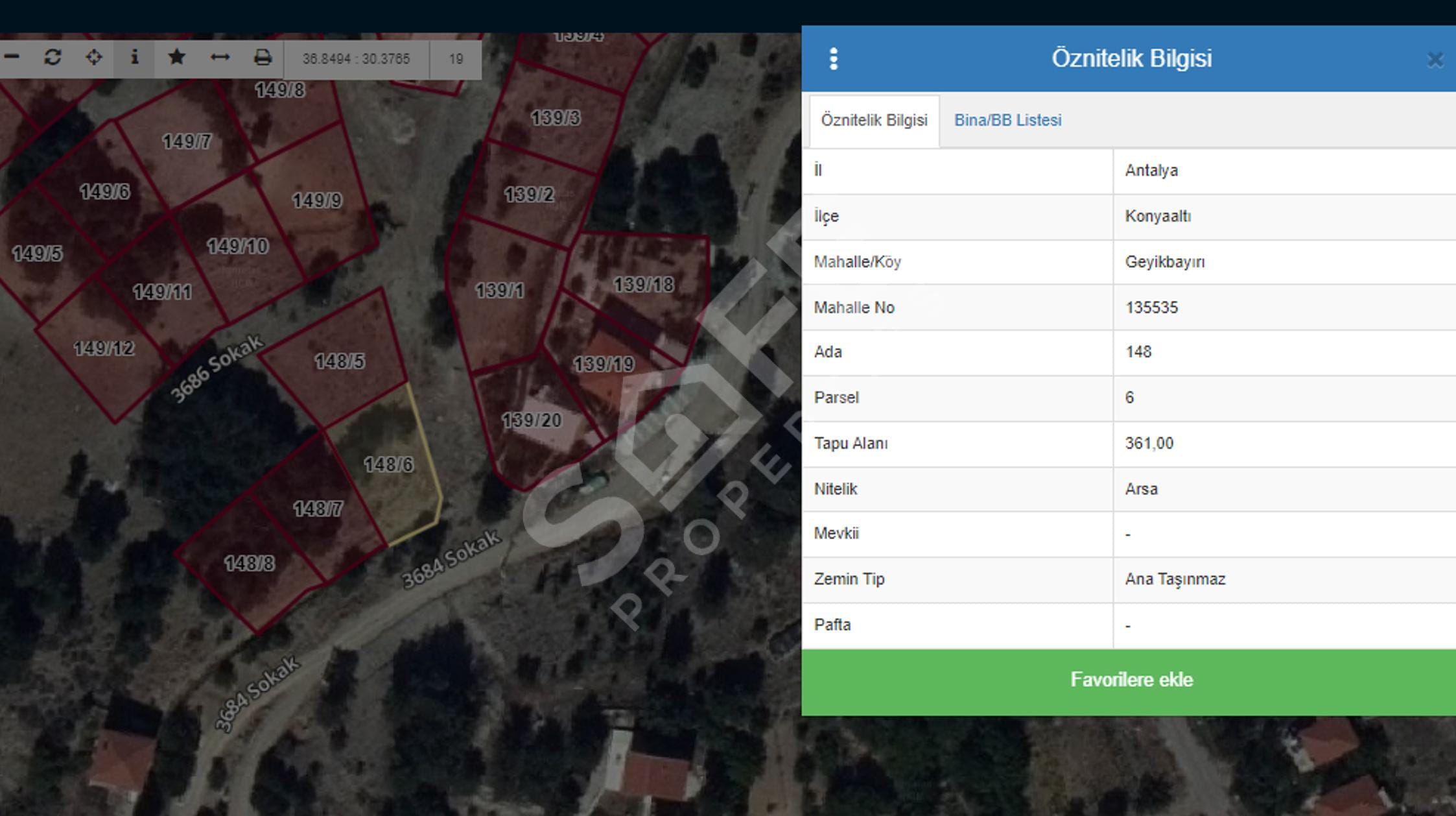This screenshot has height=816, width=1456.
Task: Switch to Bina/BB Listesi tab
Action: (1007, 121)
